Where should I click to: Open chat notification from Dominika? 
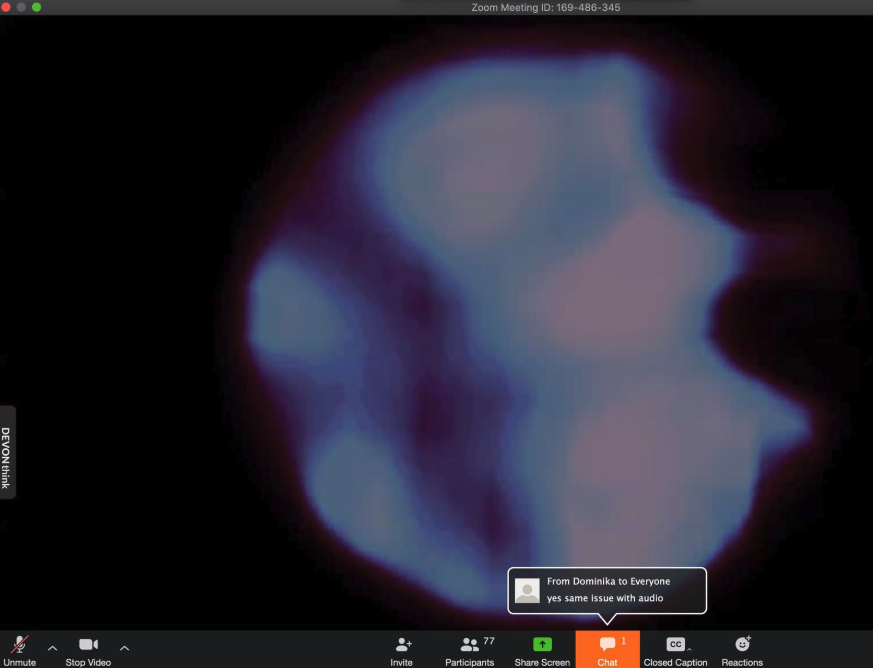click(607, 591)
